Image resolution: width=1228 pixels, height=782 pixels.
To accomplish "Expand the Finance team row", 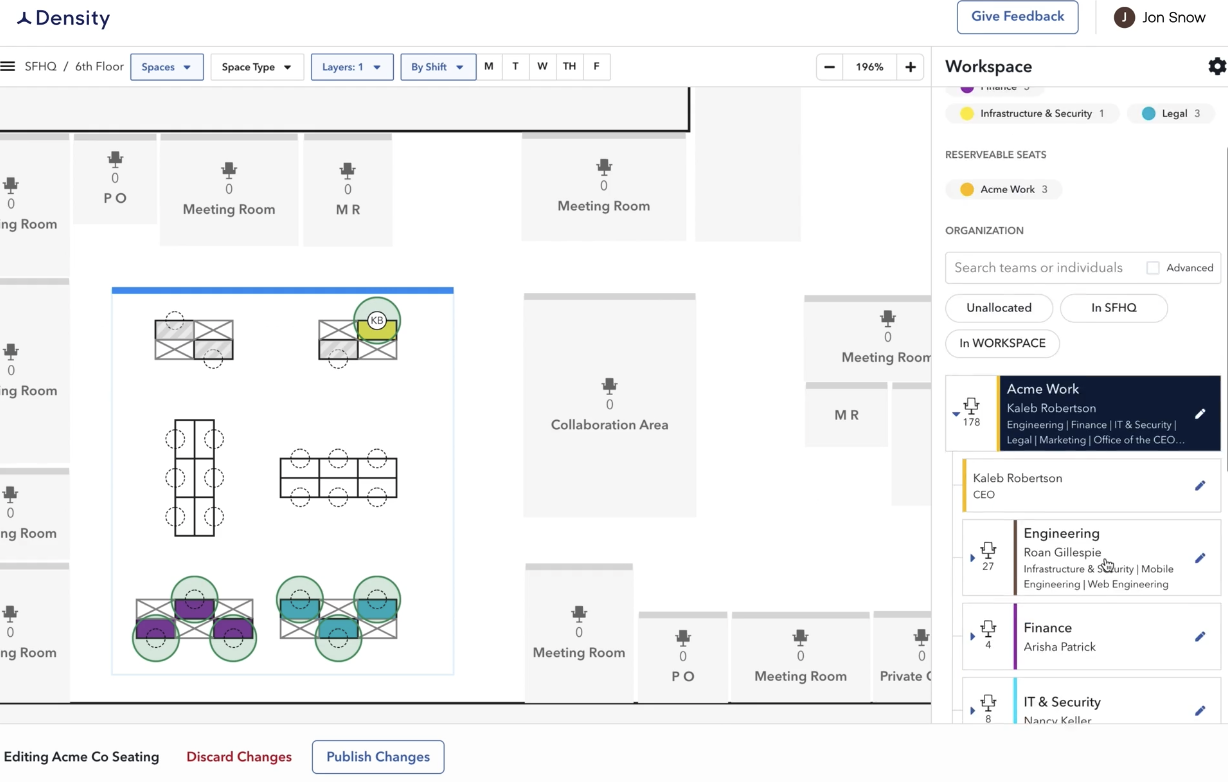I will point(972,636).
